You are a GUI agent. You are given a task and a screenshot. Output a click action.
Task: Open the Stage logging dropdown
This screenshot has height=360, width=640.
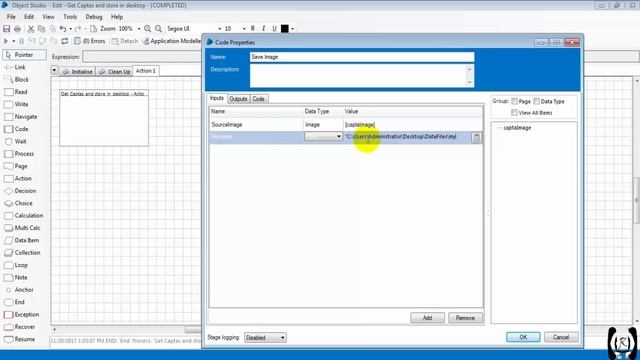pyautogui.click(x=265, y=338)
